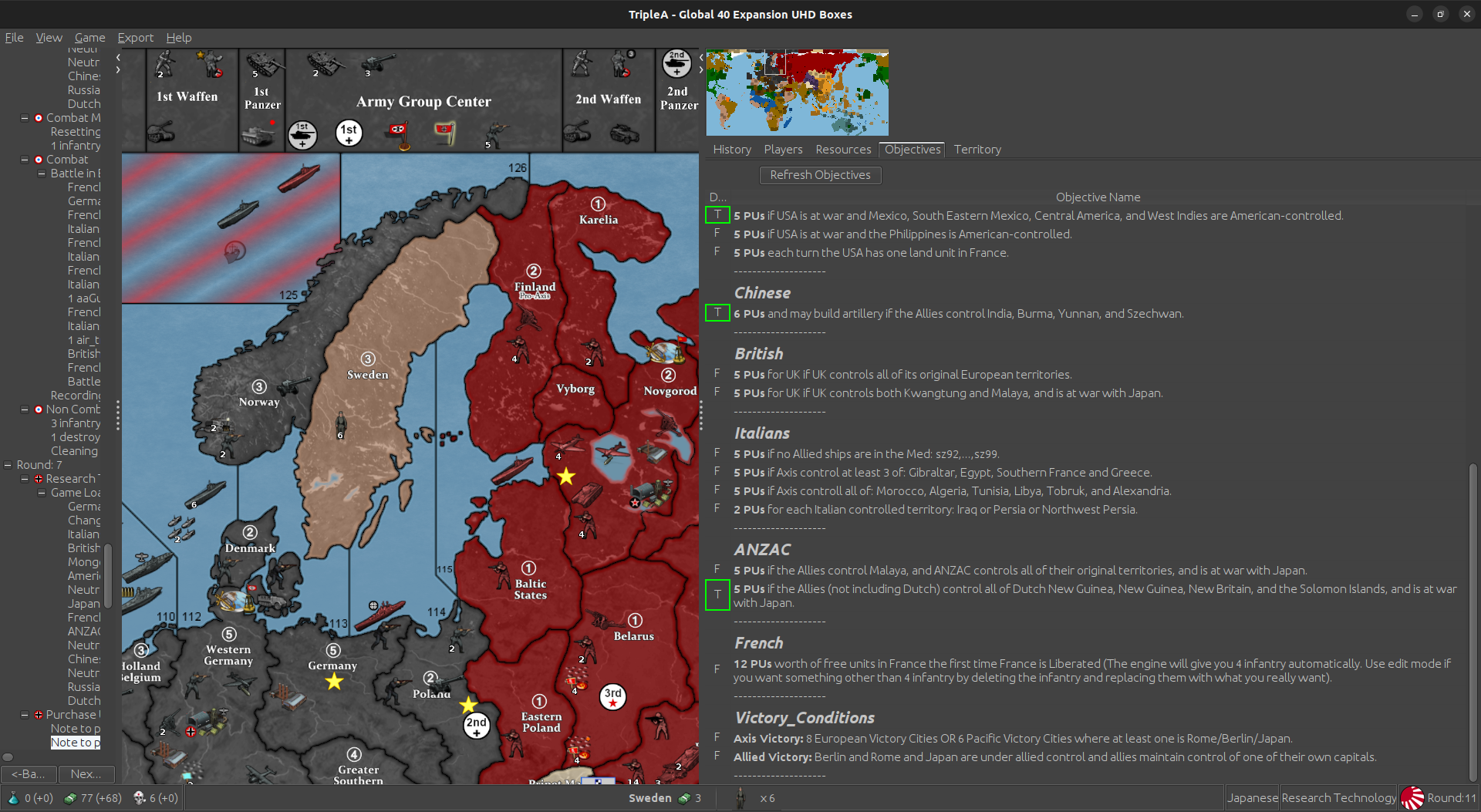Viewport: 1481px width, 812px height.
Task: Collapse the Combat tree node
Action: (25, 160)
